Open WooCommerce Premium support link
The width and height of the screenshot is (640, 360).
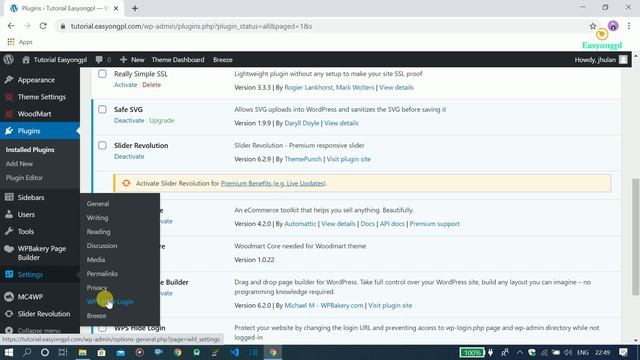tap(434, 224)
